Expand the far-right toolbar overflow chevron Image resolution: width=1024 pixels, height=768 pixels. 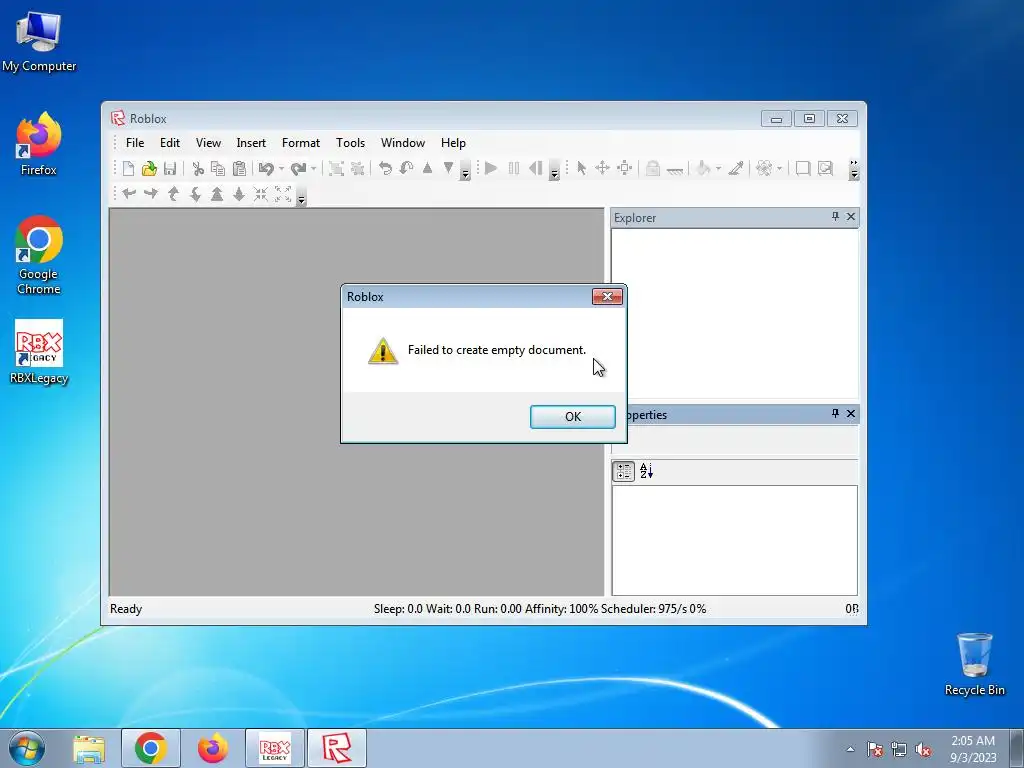854,169
